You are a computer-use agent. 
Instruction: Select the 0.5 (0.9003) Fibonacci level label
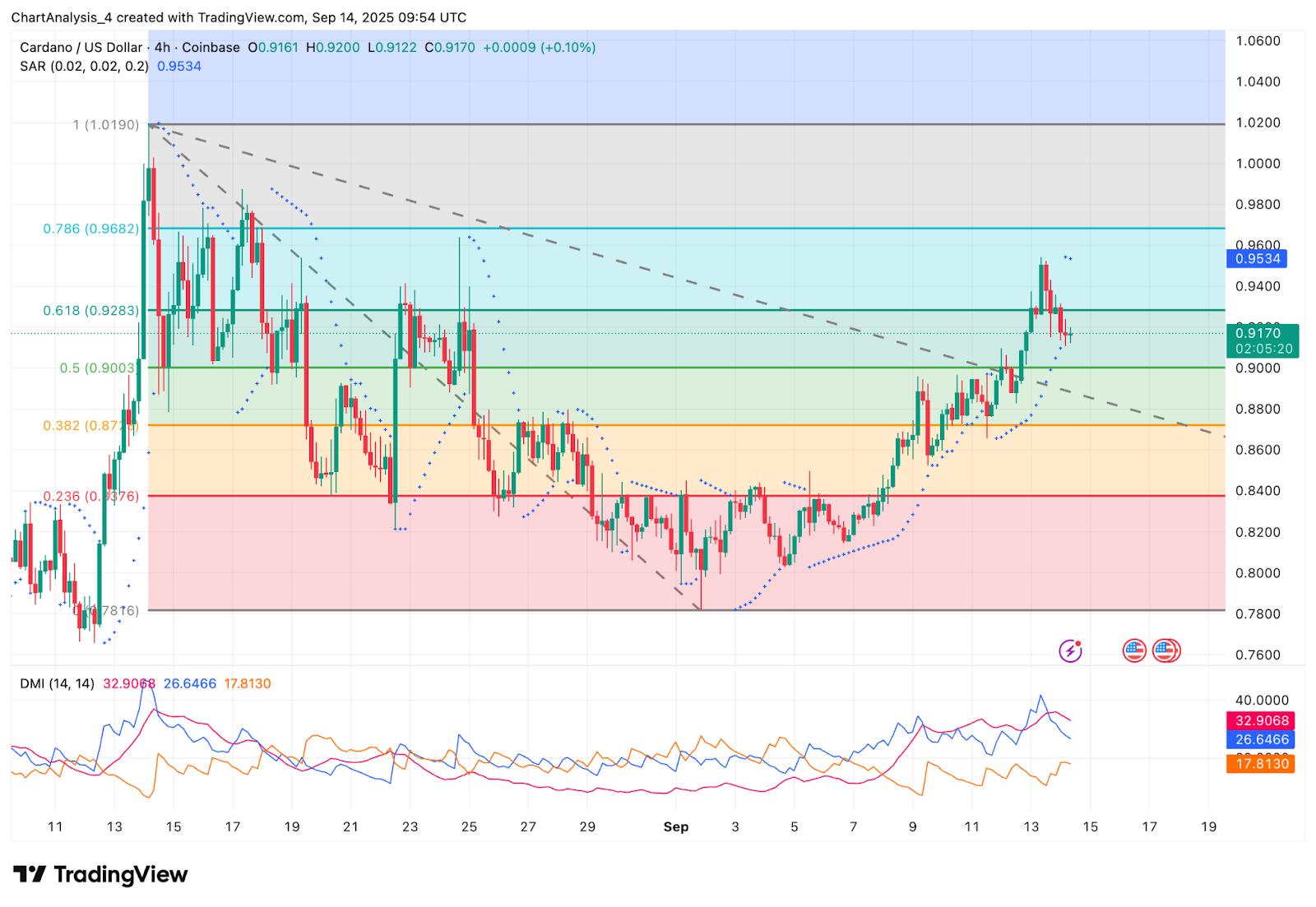coord(97,368)
